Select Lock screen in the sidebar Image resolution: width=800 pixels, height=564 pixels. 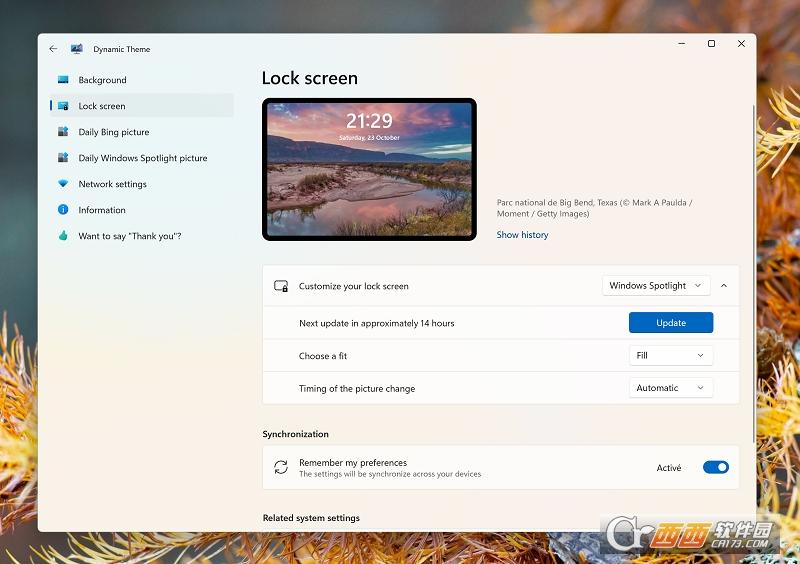pos(142,106)
